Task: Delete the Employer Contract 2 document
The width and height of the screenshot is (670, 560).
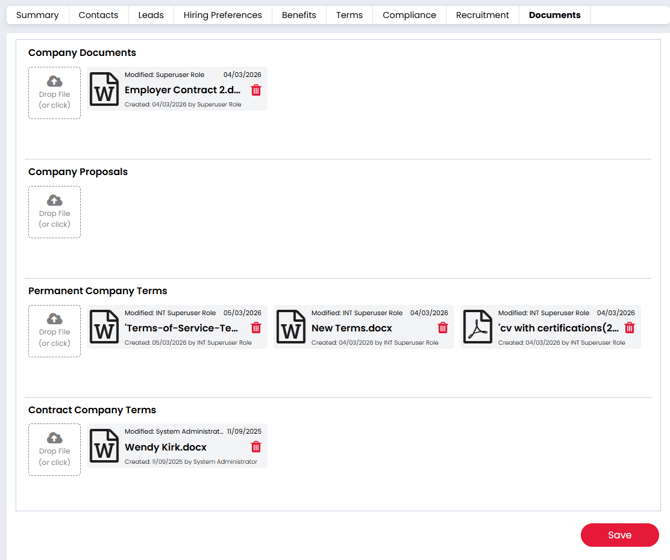Action: click(256, 90)
